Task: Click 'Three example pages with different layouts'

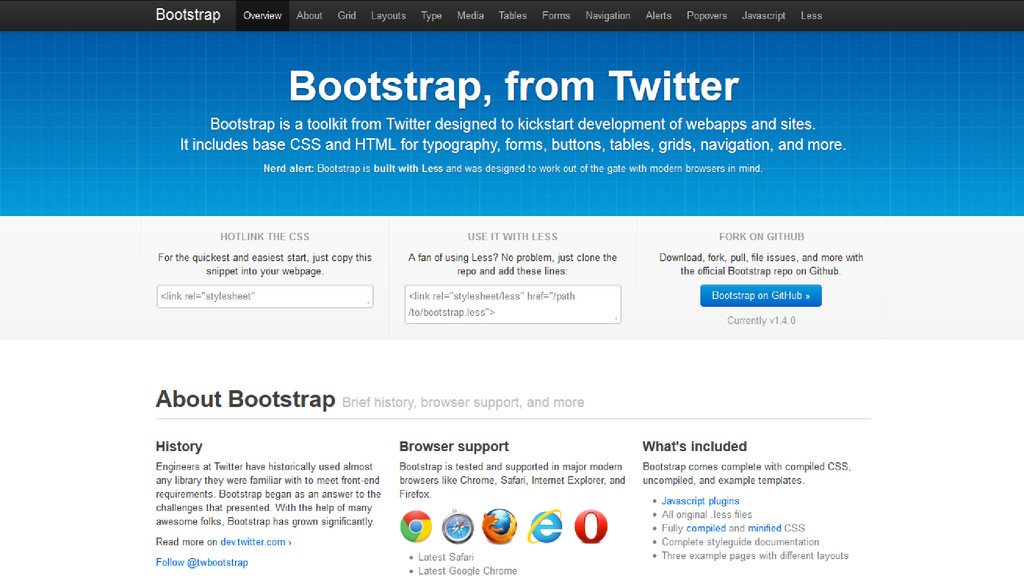Action: click(755, 556)
